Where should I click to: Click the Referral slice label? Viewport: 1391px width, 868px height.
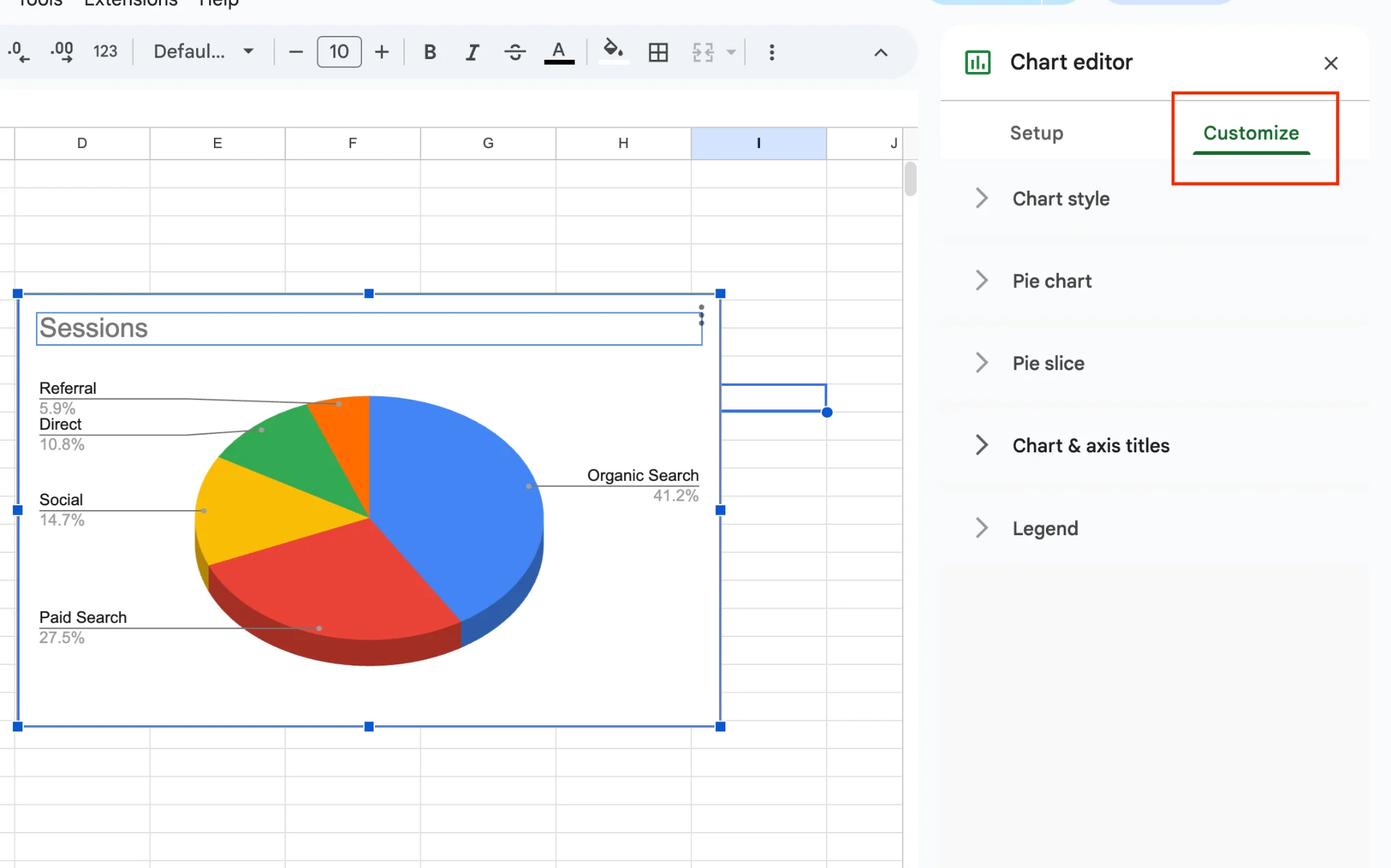pyautogui.click(x=68, y=388)
